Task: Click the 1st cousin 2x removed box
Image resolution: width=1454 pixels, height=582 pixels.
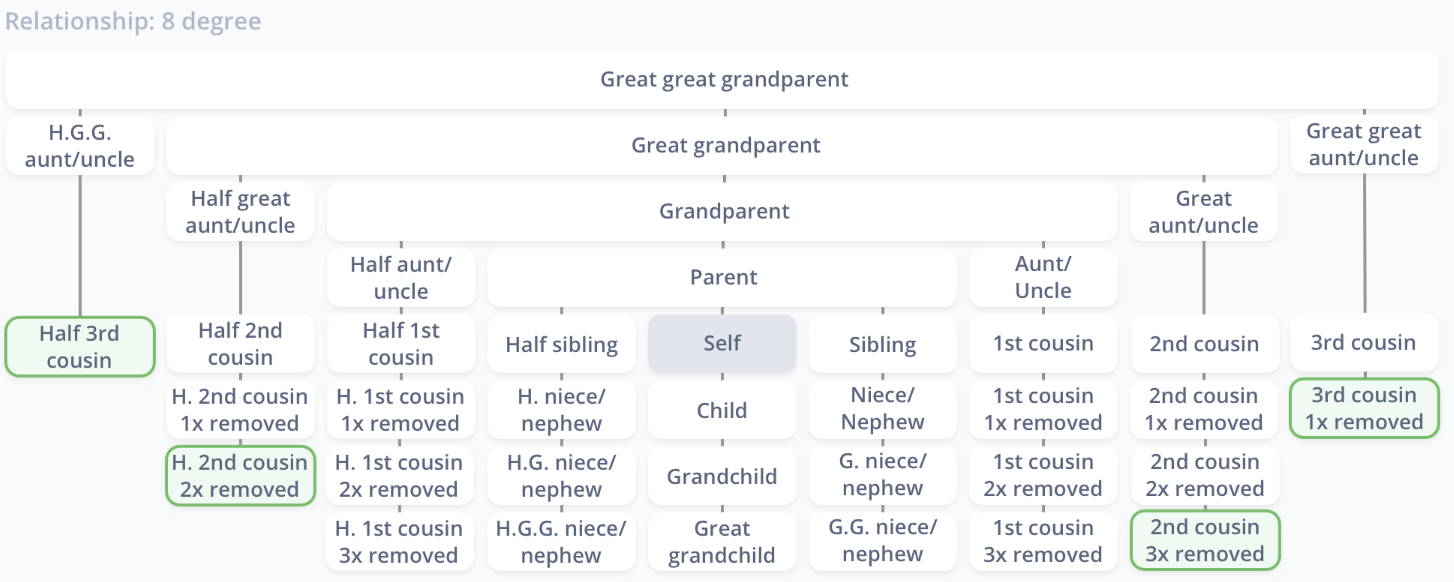Action: click(x=1043, y=475)
